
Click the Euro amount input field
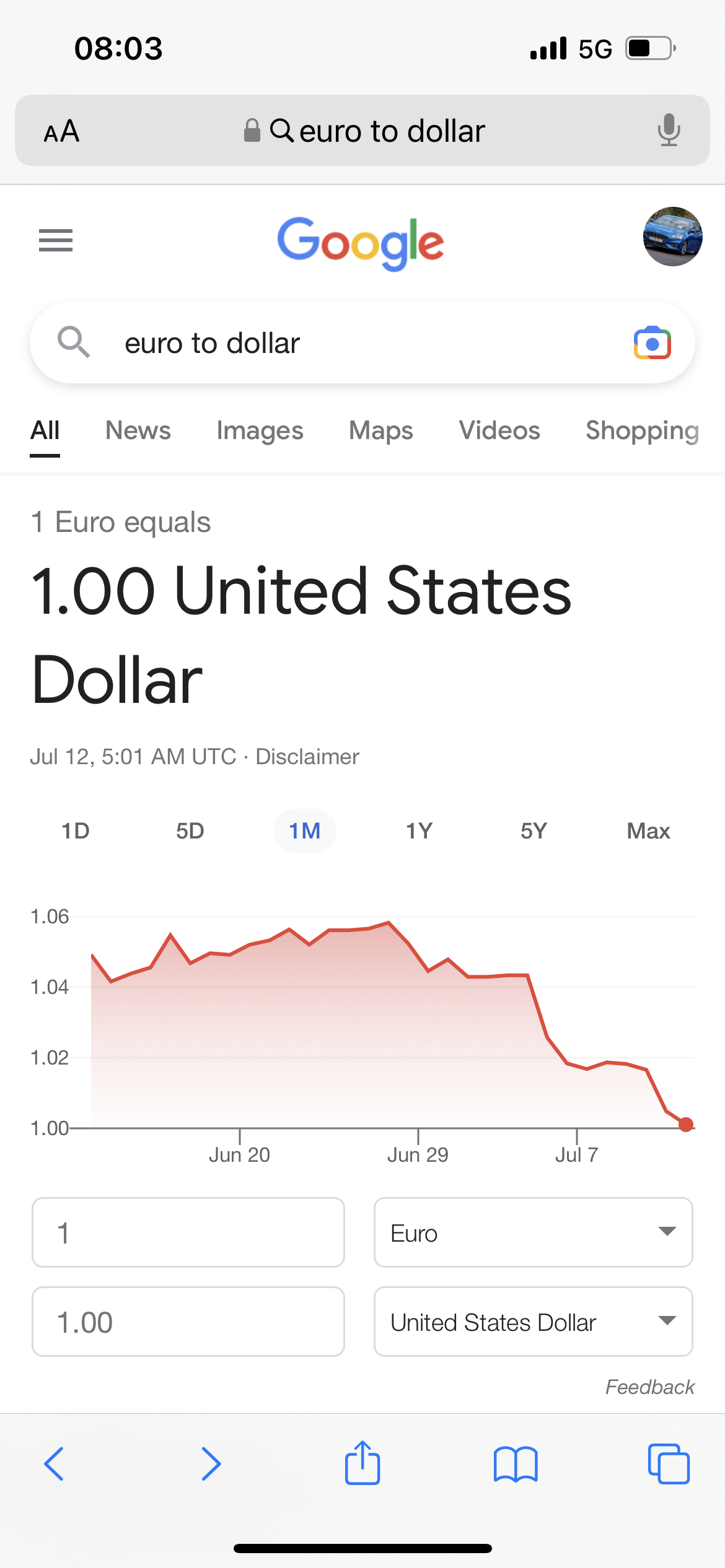[x=188, y=1232]
